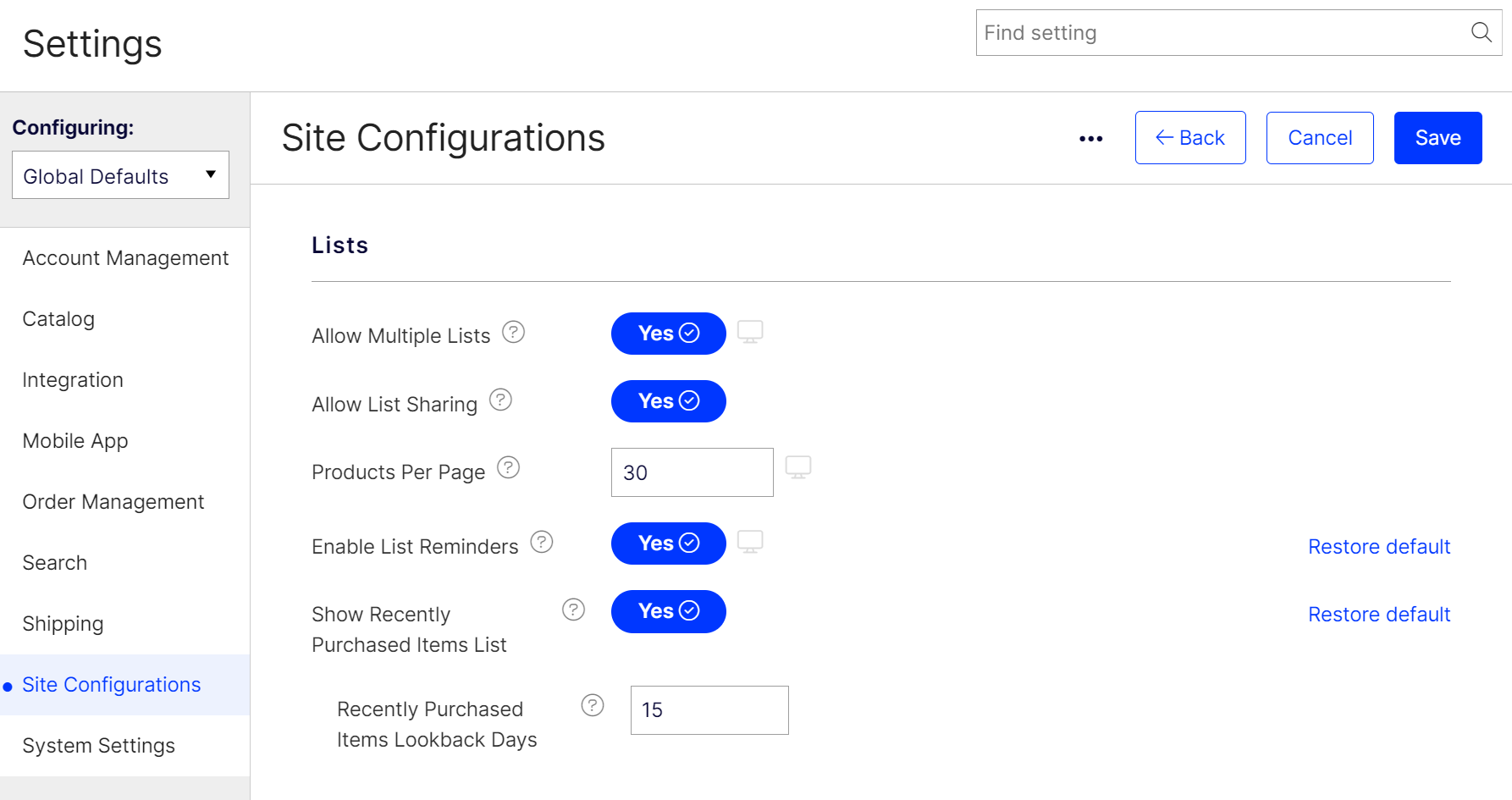Viewport: 1512px width, 800px height.
Task: Click the search magnifier icon
Action: point(1481,32)
